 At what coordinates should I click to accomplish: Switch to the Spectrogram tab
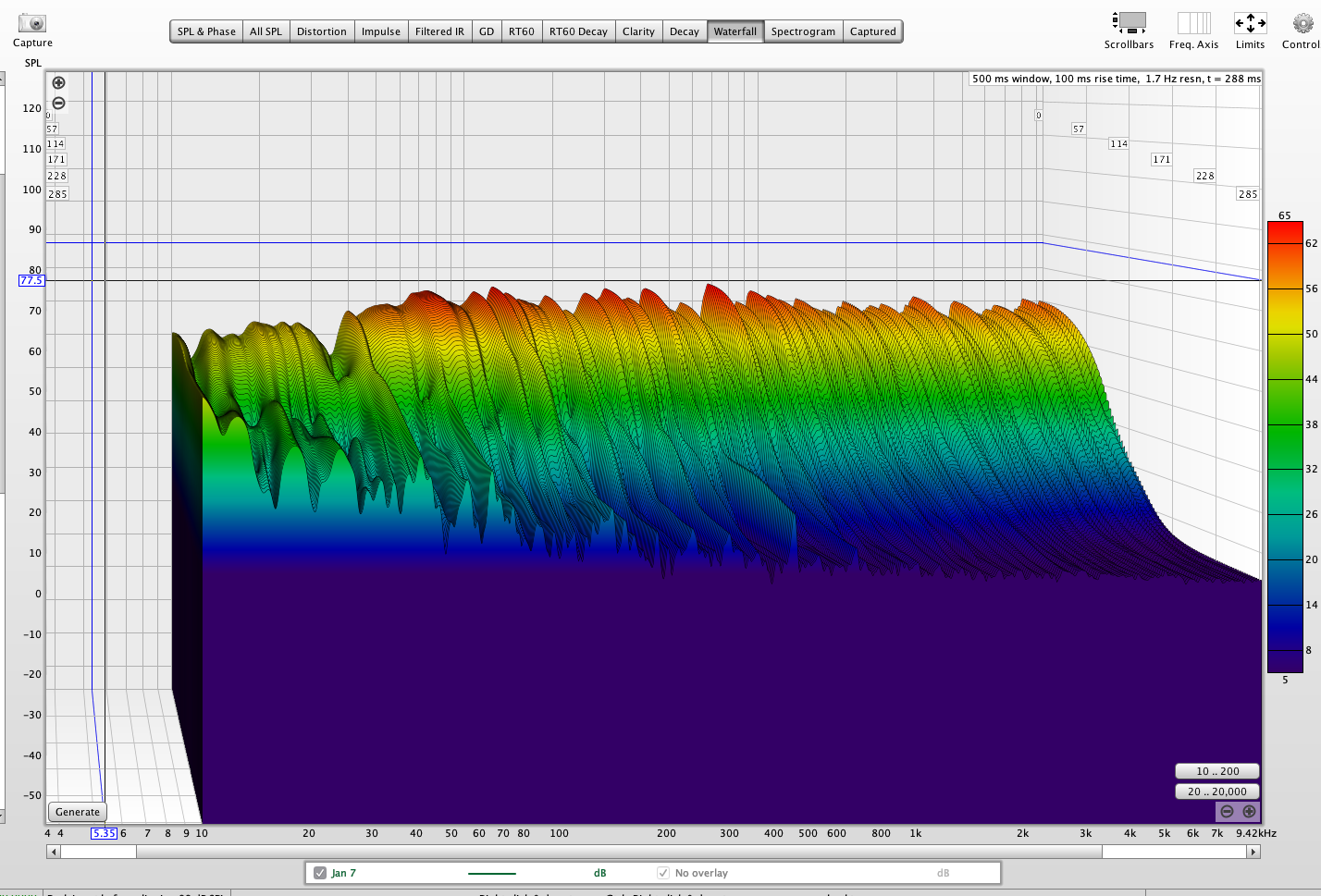click(803, 31)
